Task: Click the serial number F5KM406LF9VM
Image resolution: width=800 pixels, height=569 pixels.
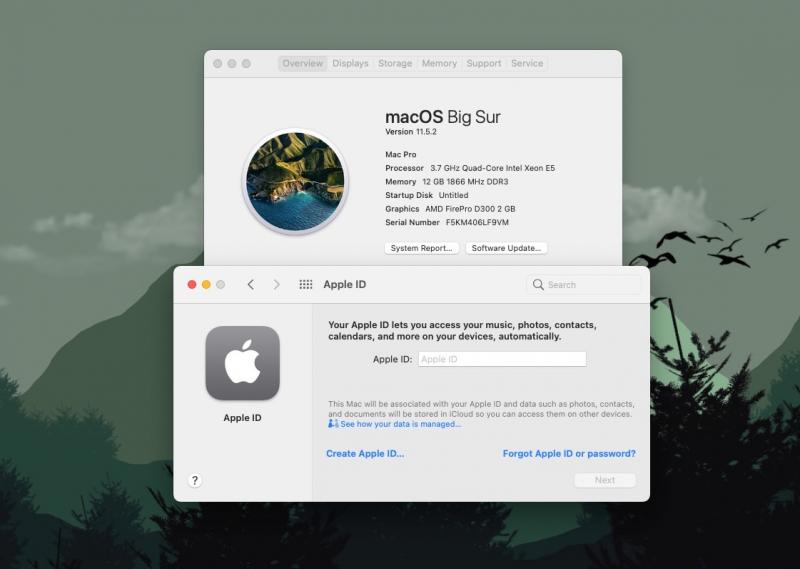Action: click(477, 222)
